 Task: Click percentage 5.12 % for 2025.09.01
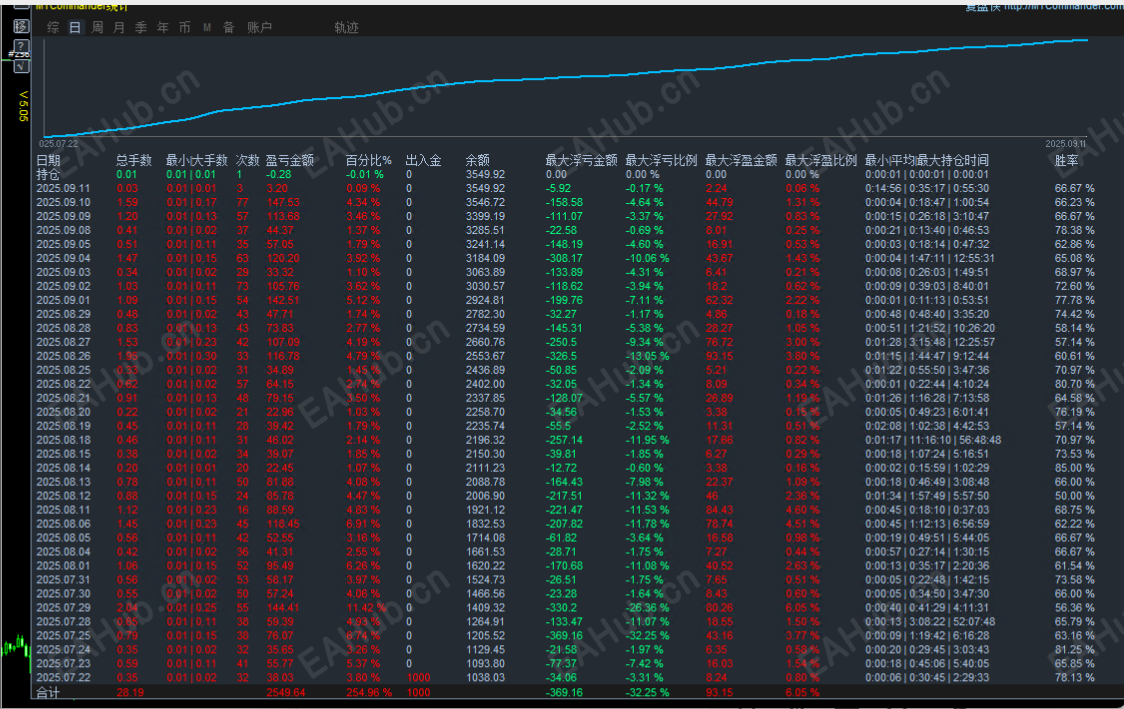363,300
